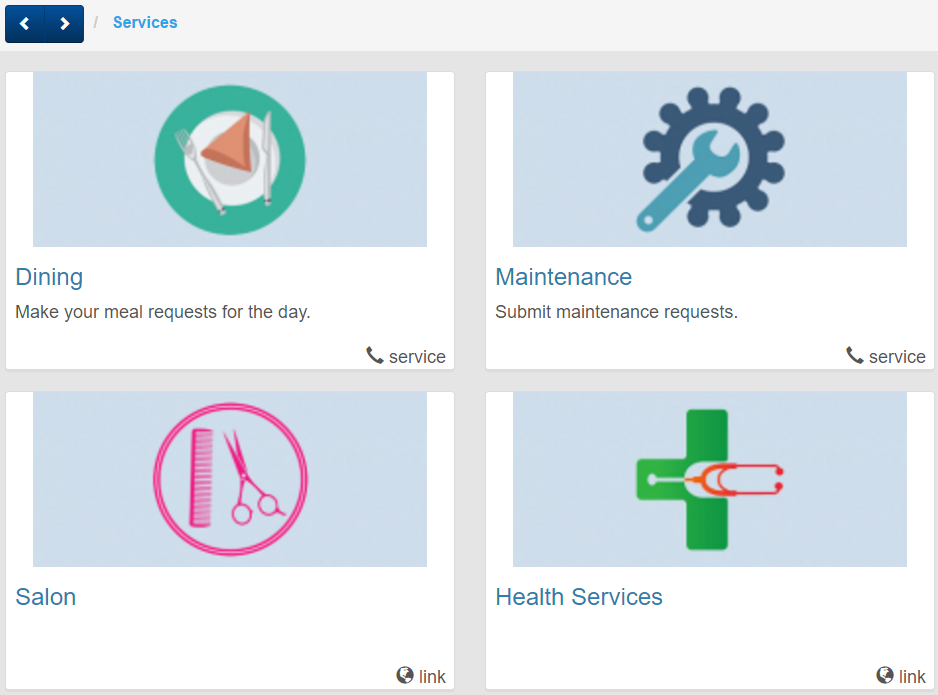Click the Maintenance gear and wrench image
Screen dimensions: 938x695
709,159
